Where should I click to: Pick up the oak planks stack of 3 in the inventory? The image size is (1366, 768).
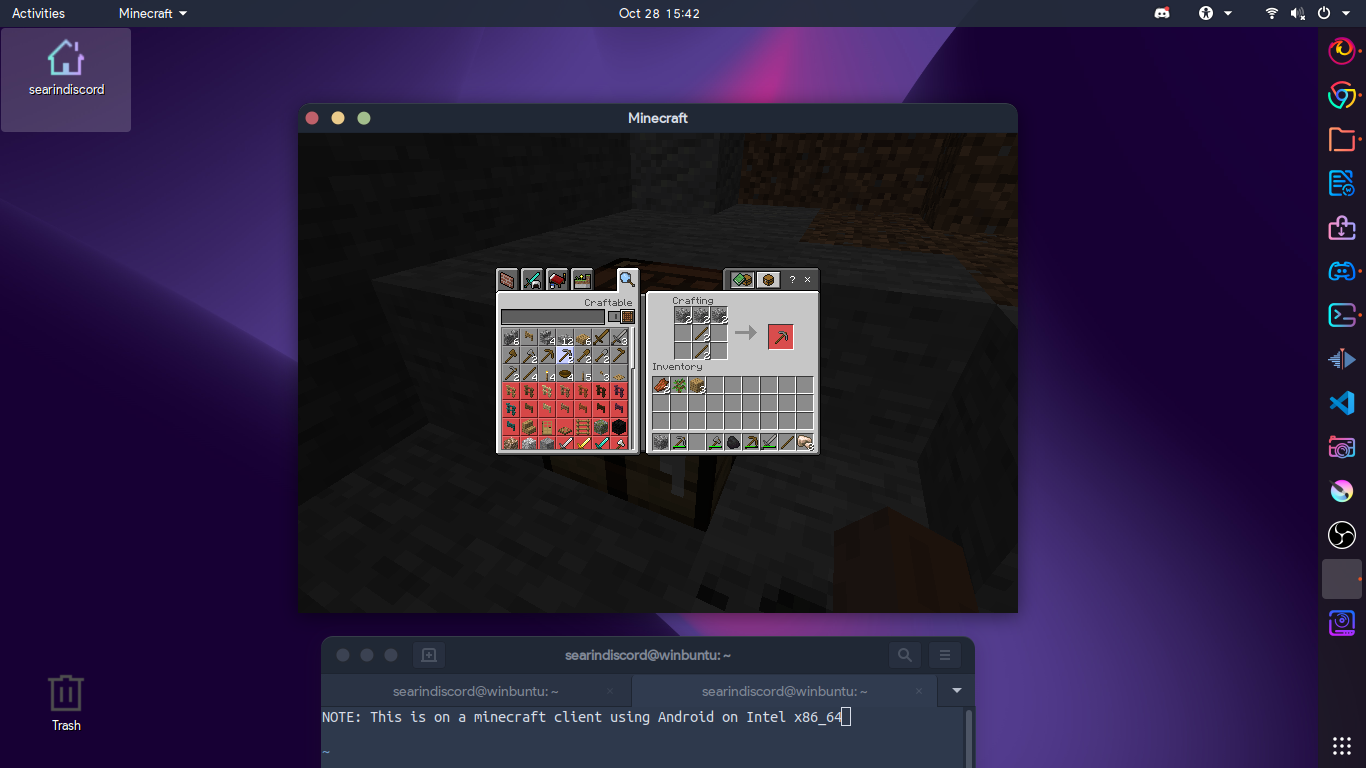click(697, 385)
